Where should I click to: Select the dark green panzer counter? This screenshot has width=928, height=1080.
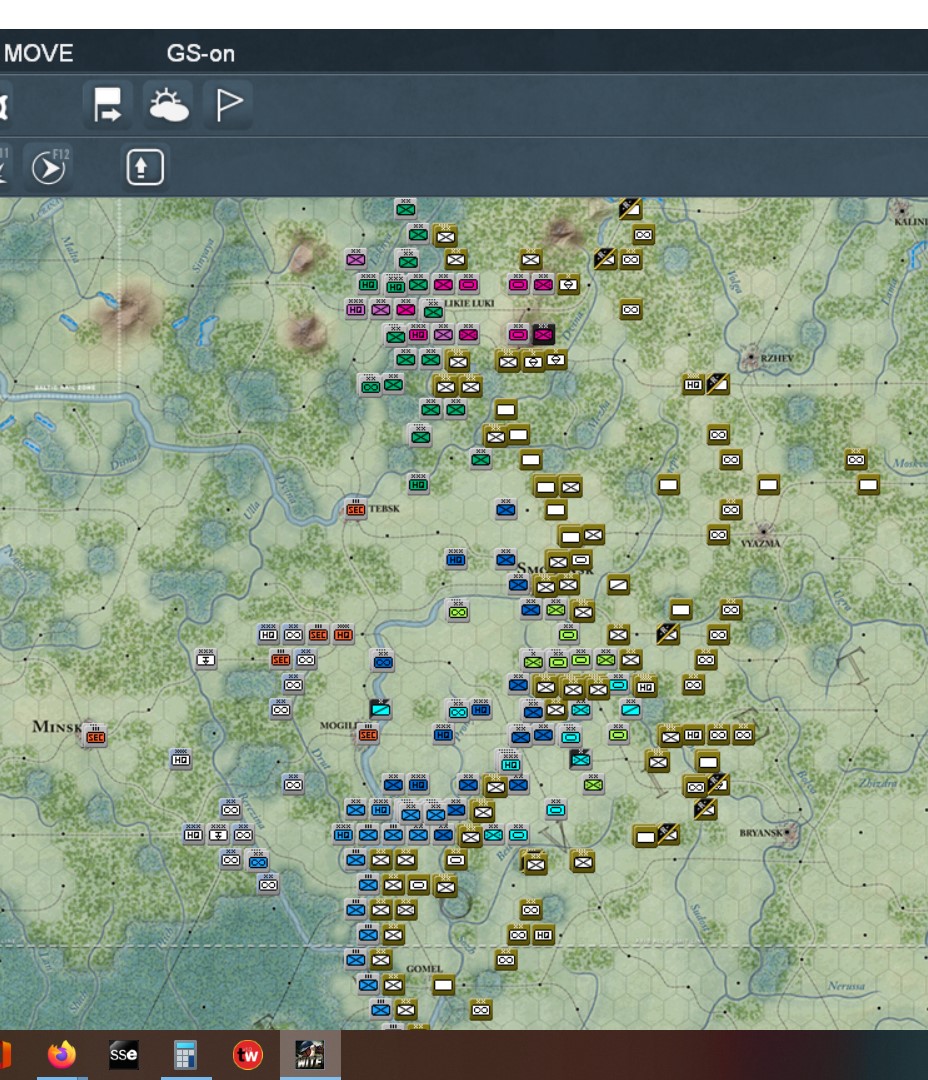(x=371, y=386)
